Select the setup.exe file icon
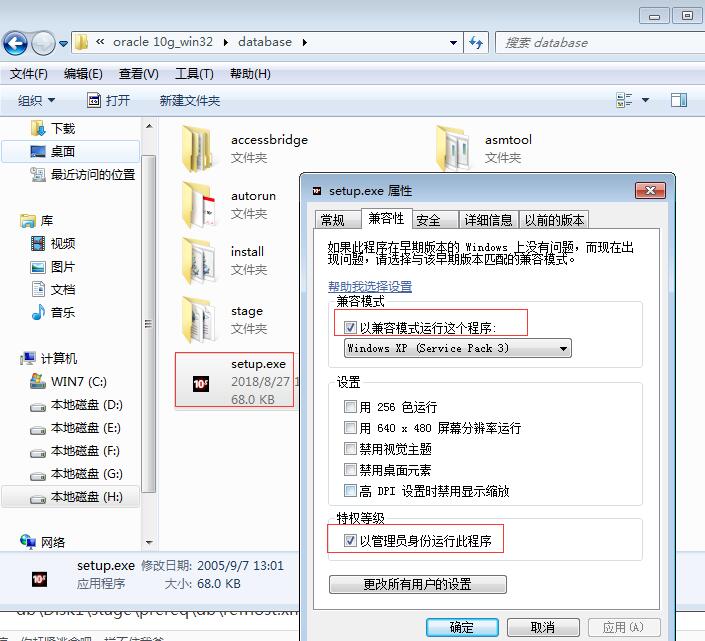This screenshot has height=641, width=705. coord(201,384)
